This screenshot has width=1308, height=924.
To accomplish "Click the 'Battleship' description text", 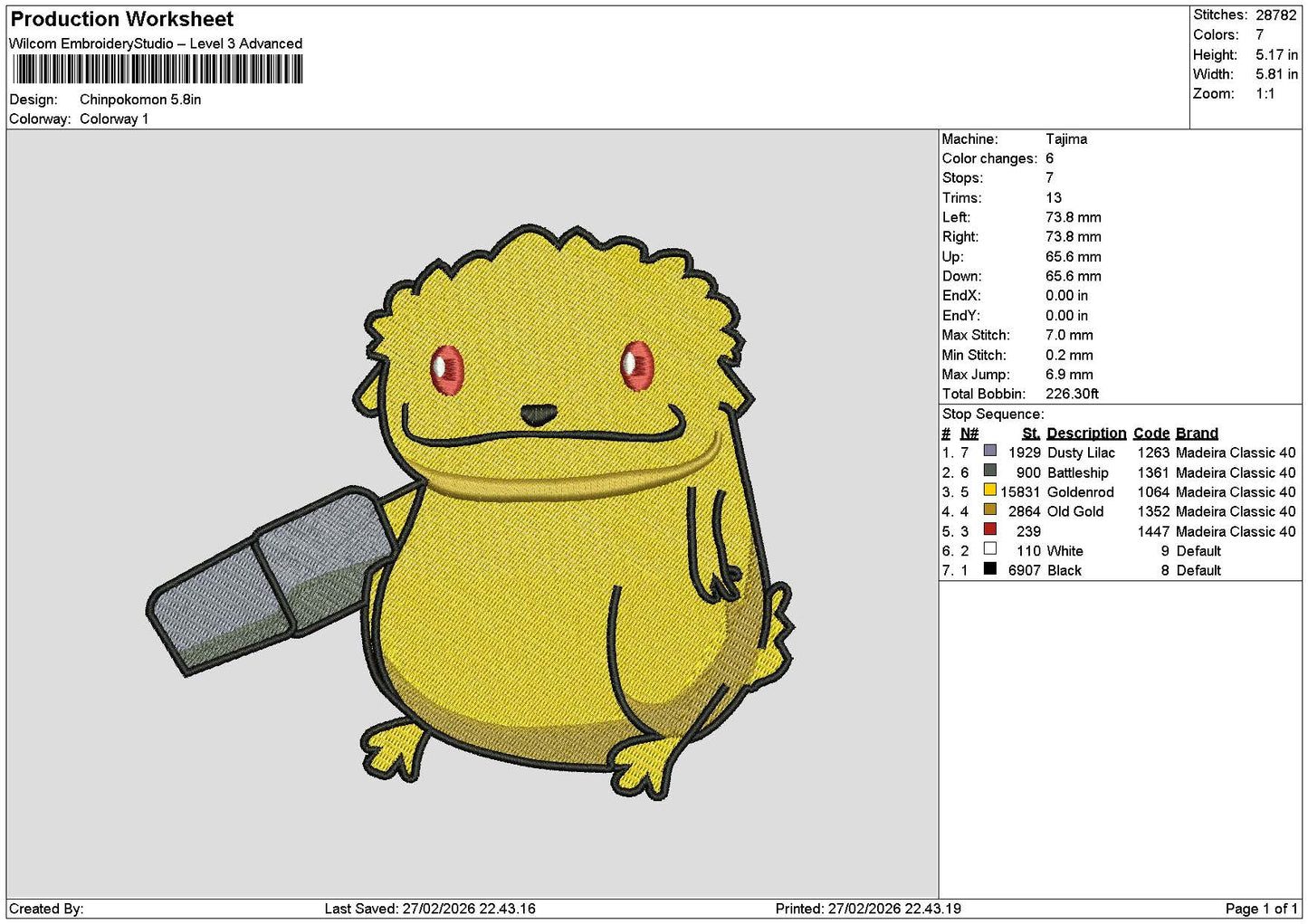I will tap(1077, 473).
